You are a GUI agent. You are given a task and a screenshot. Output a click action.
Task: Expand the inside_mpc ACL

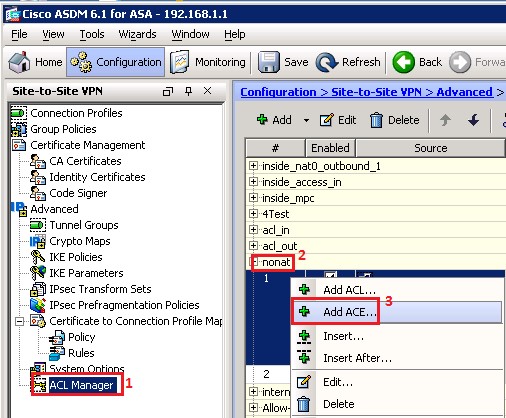pos(254,198)
